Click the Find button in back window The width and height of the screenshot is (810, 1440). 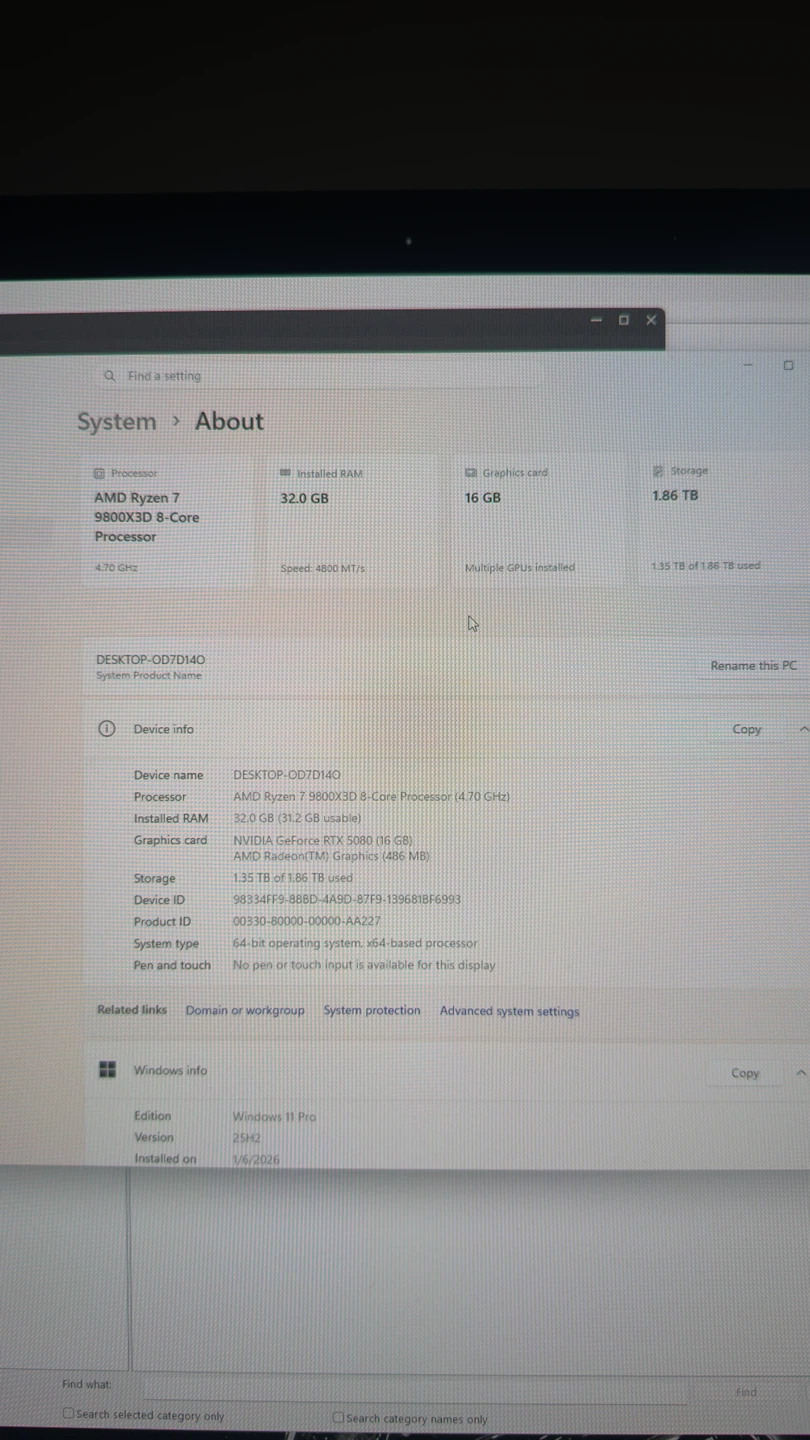coord(746,1391)
